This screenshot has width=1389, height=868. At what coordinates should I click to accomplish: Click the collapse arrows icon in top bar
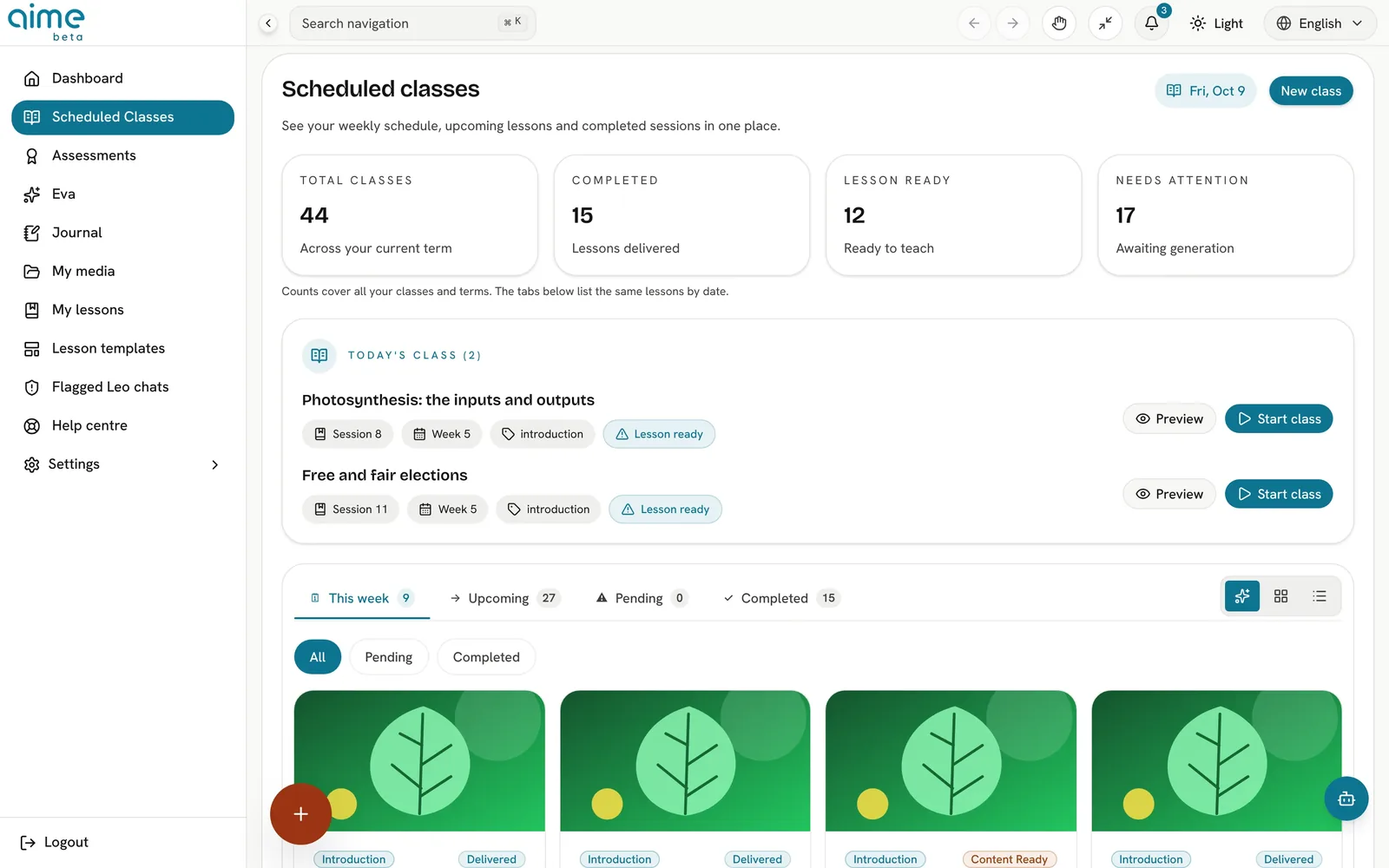click(x=1105, y=23)
